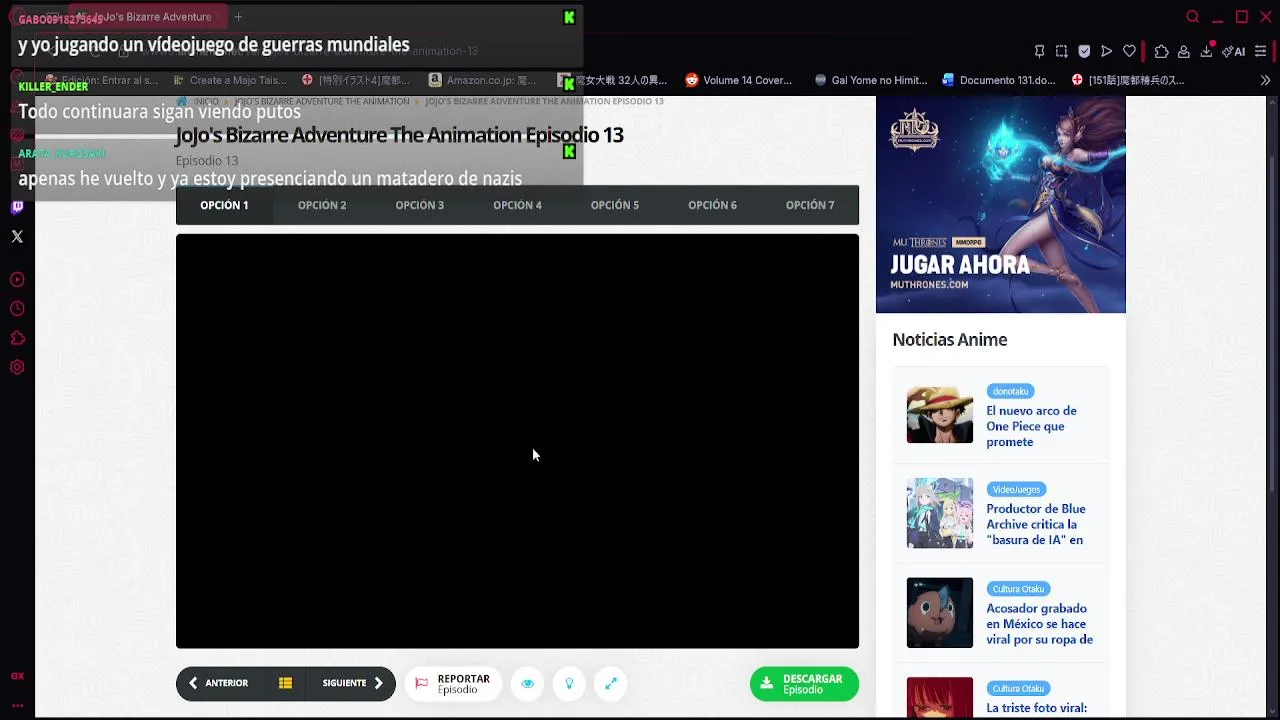Open the 'Gal Yome no Himit...' bookmark
This screenshot has height=720, width=1280.
point(871,80)
